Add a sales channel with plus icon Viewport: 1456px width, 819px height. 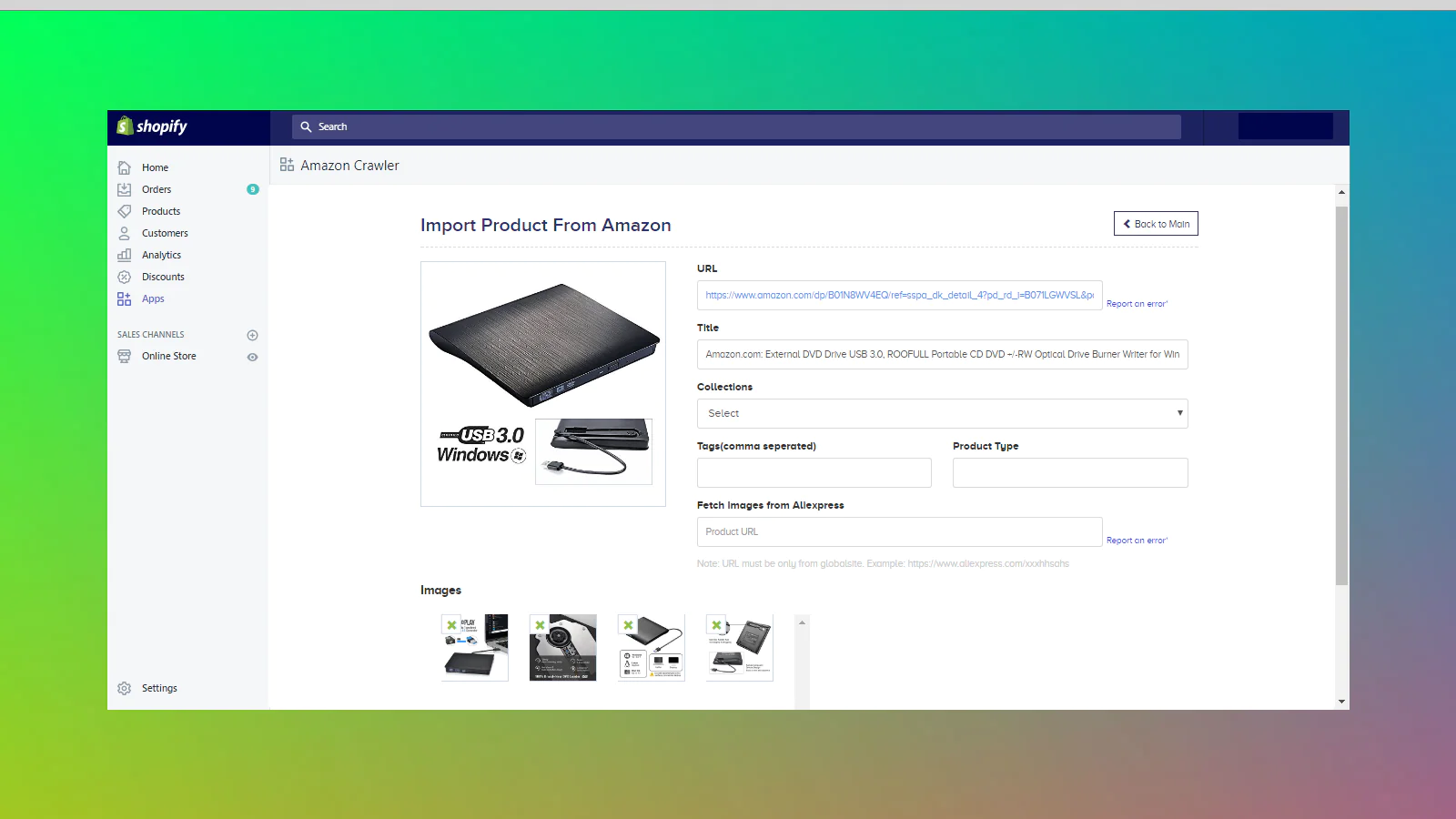tap(253, 335)
